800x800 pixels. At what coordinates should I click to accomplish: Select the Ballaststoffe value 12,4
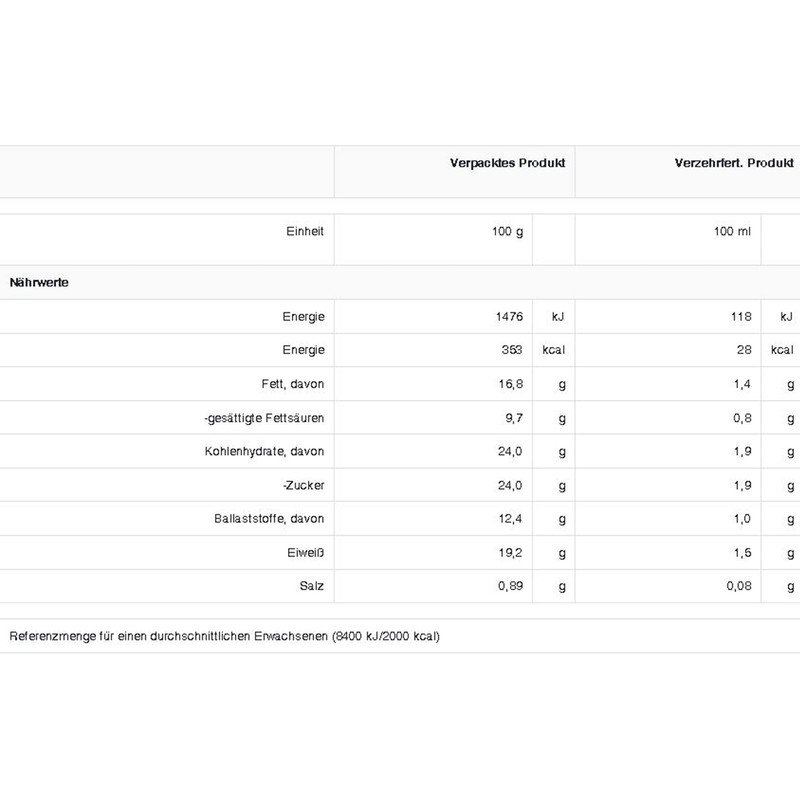(510, 518)
